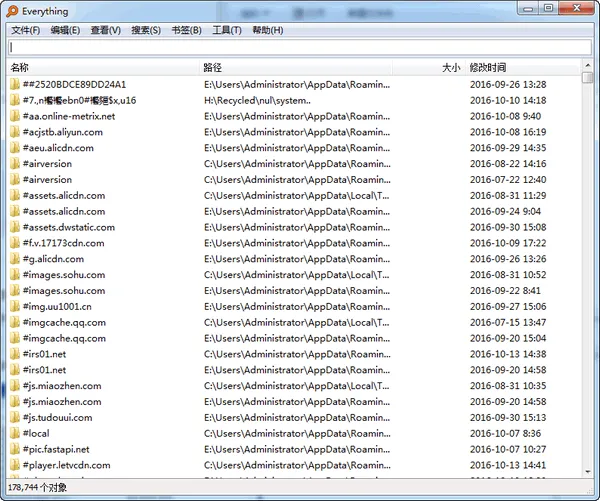
Task: Click path H:\Recycled\nul\system..
Action: point(257,100)
